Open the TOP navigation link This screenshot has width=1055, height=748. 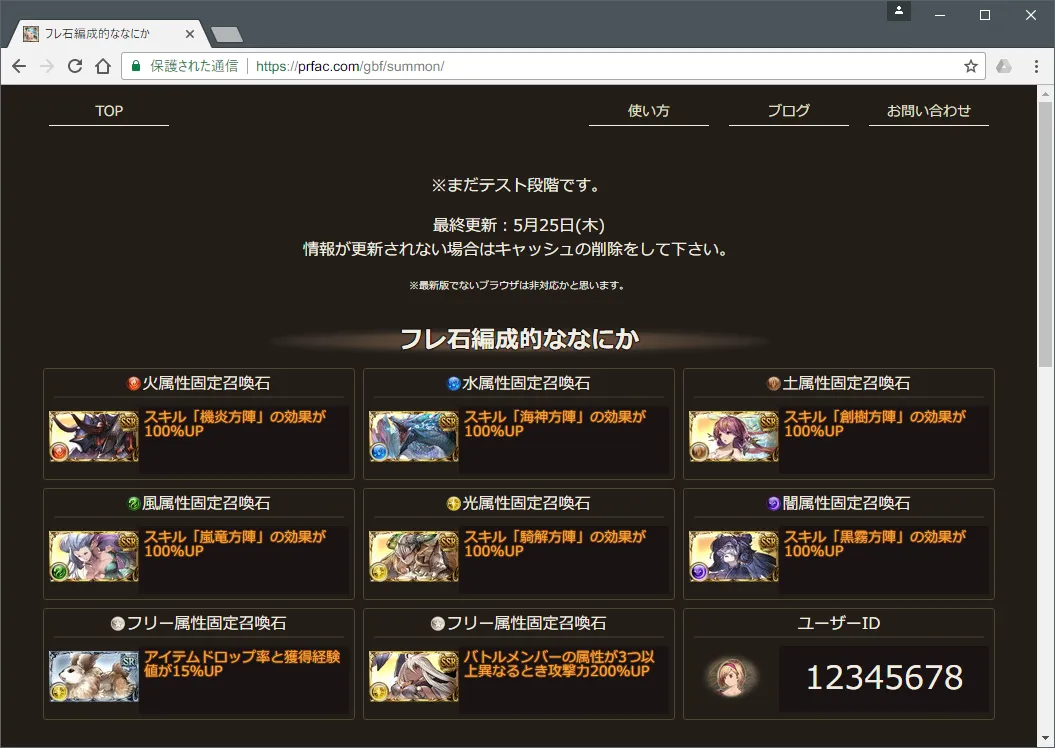pos(109,111)
